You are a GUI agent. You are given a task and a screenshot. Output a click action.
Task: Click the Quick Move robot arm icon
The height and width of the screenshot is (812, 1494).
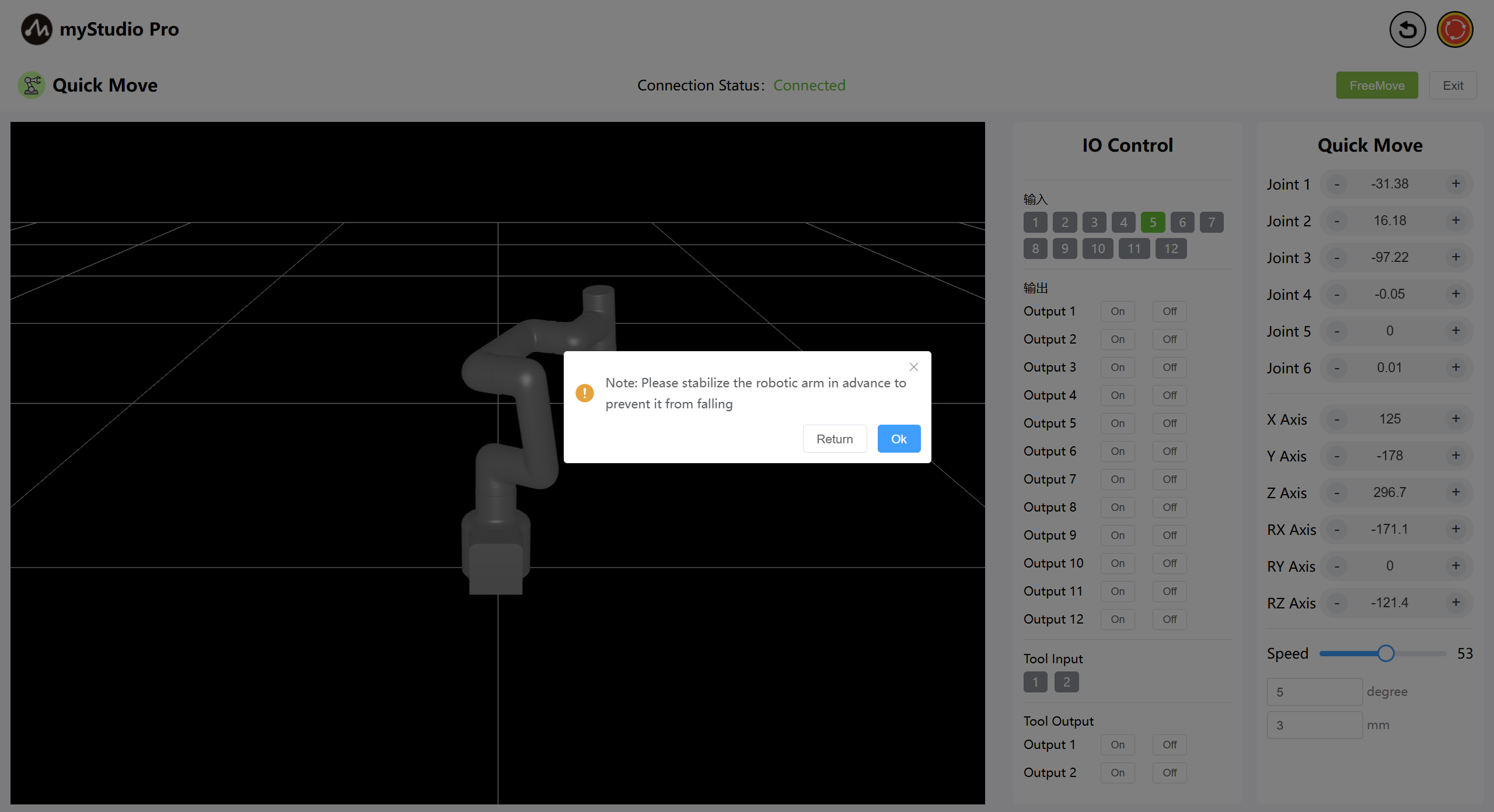pyautogui.click(x=32, y=85)
